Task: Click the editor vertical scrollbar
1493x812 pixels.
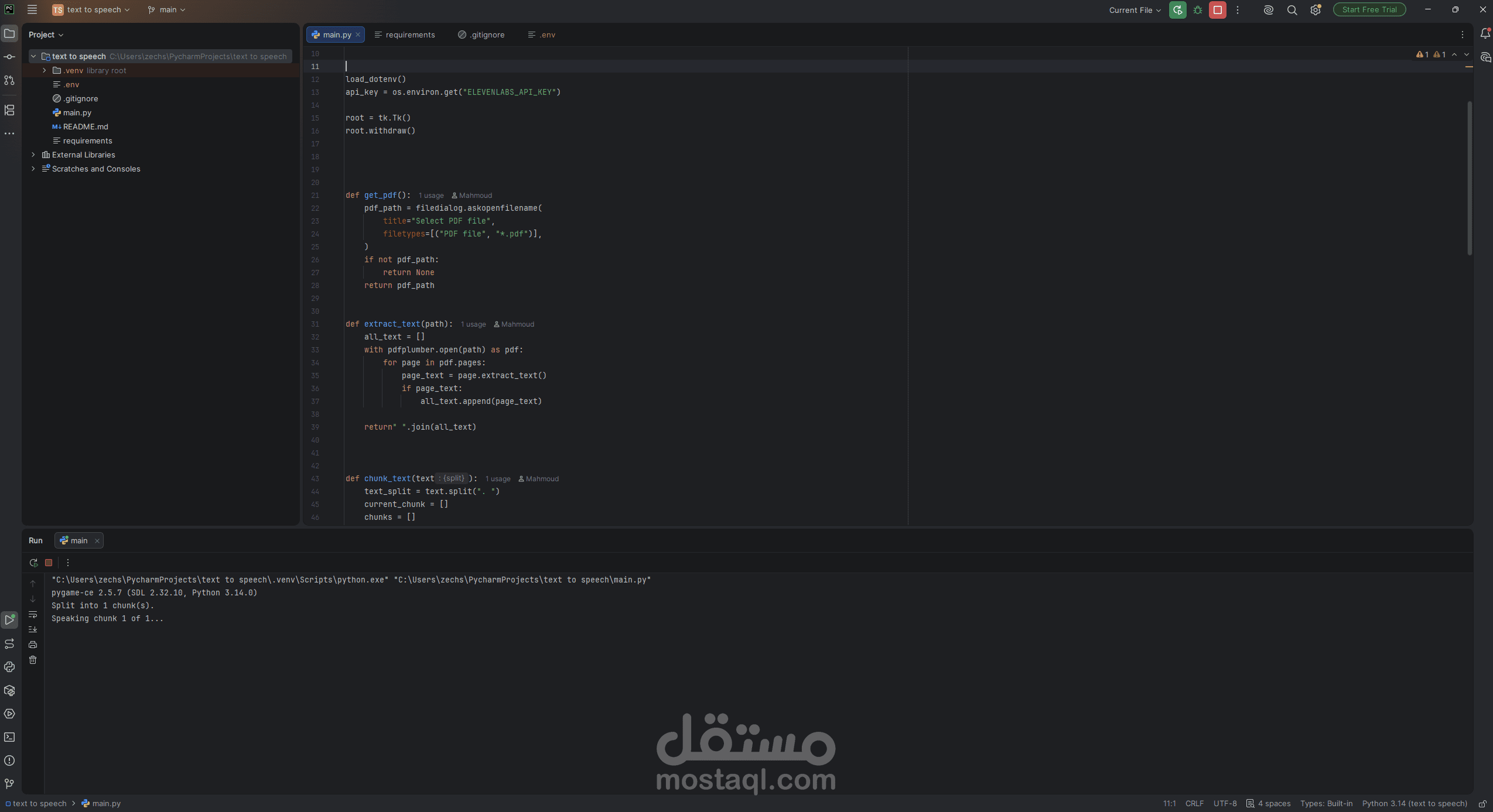Action: point(1470,178)
